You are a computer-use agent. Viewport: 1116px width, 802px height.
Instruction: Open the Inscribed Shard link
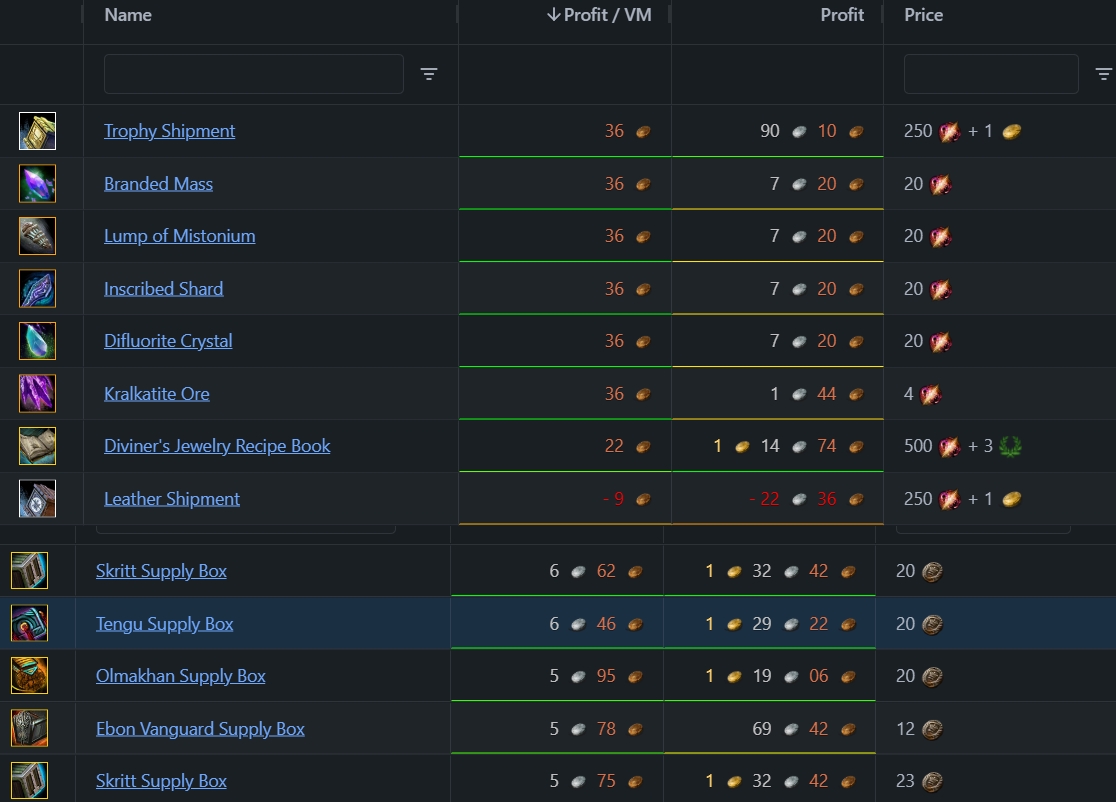coord(164,289)
